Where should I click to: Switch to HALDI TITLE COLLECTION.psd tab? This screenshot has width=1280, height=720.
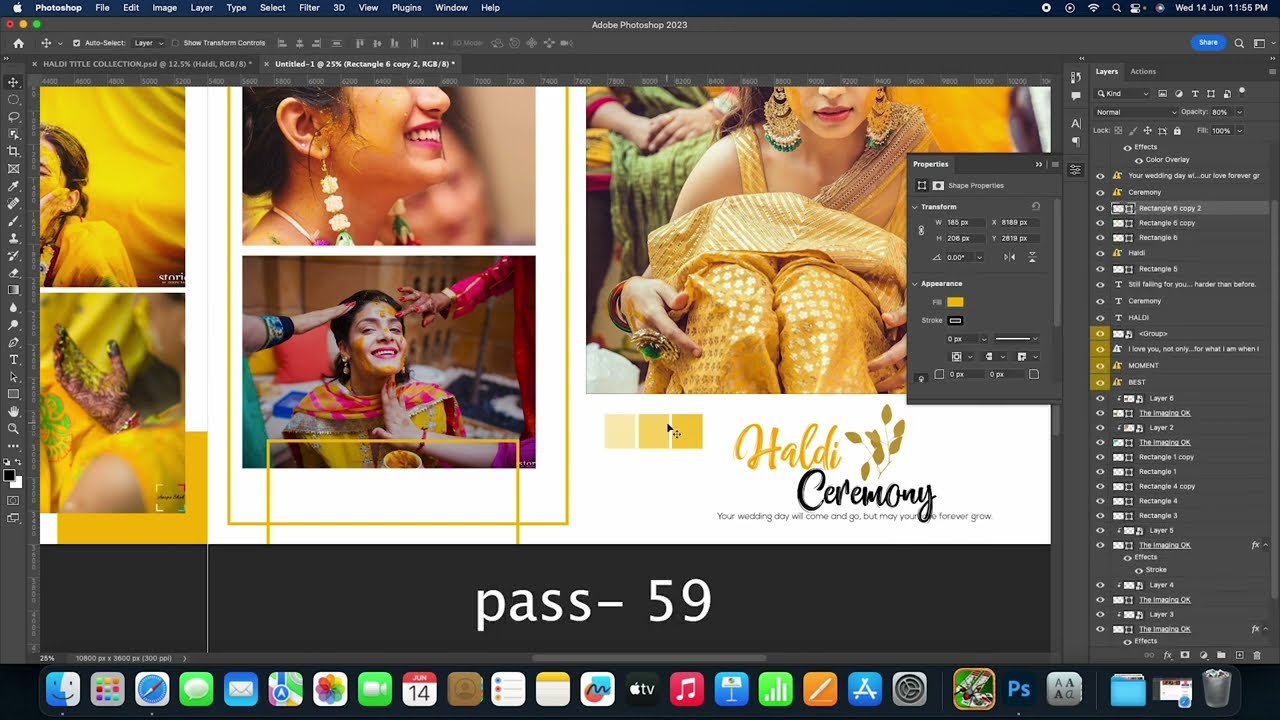147,64
